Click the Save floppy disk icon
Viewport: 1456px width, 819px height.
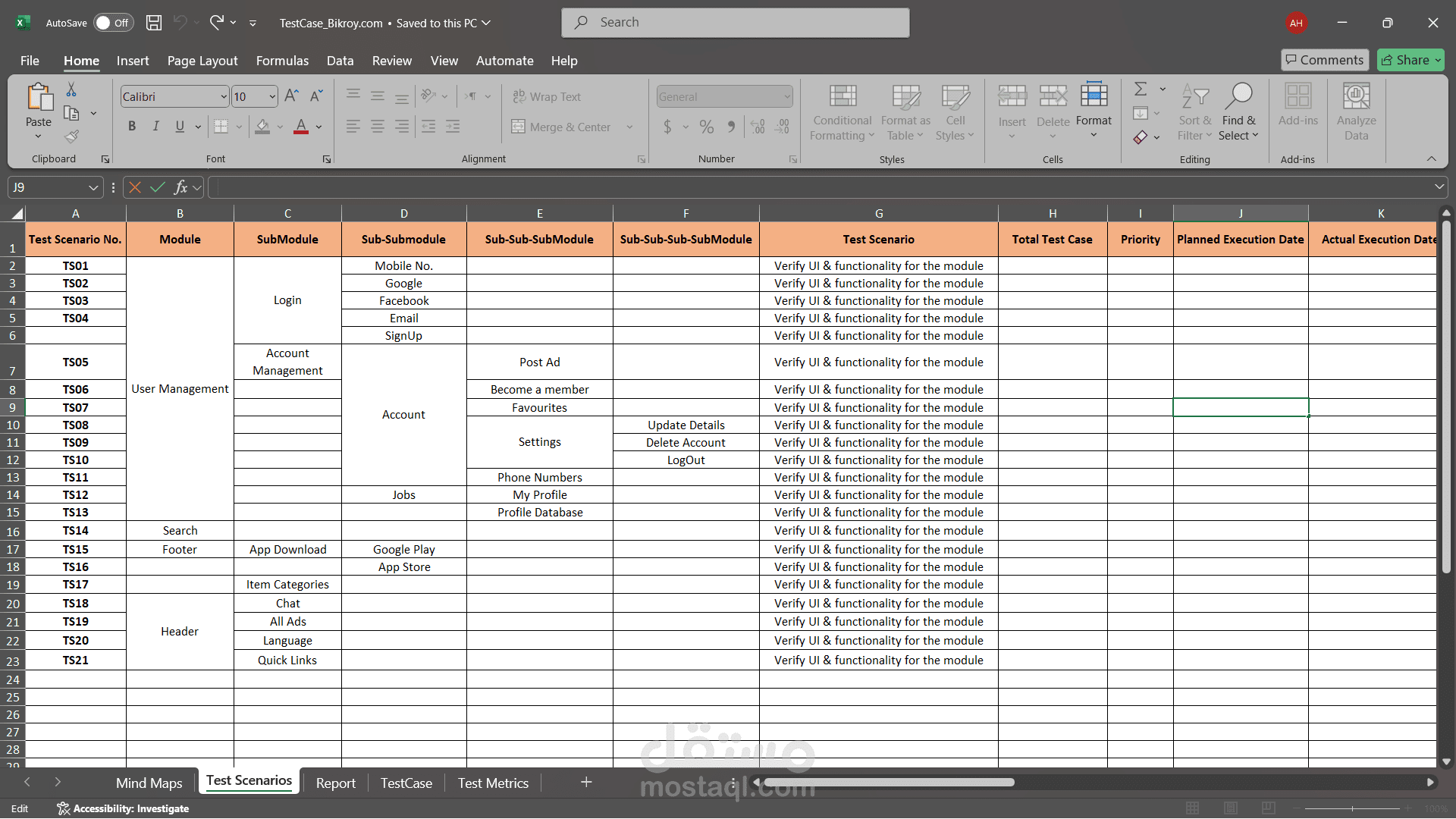(x=154, y=23)
